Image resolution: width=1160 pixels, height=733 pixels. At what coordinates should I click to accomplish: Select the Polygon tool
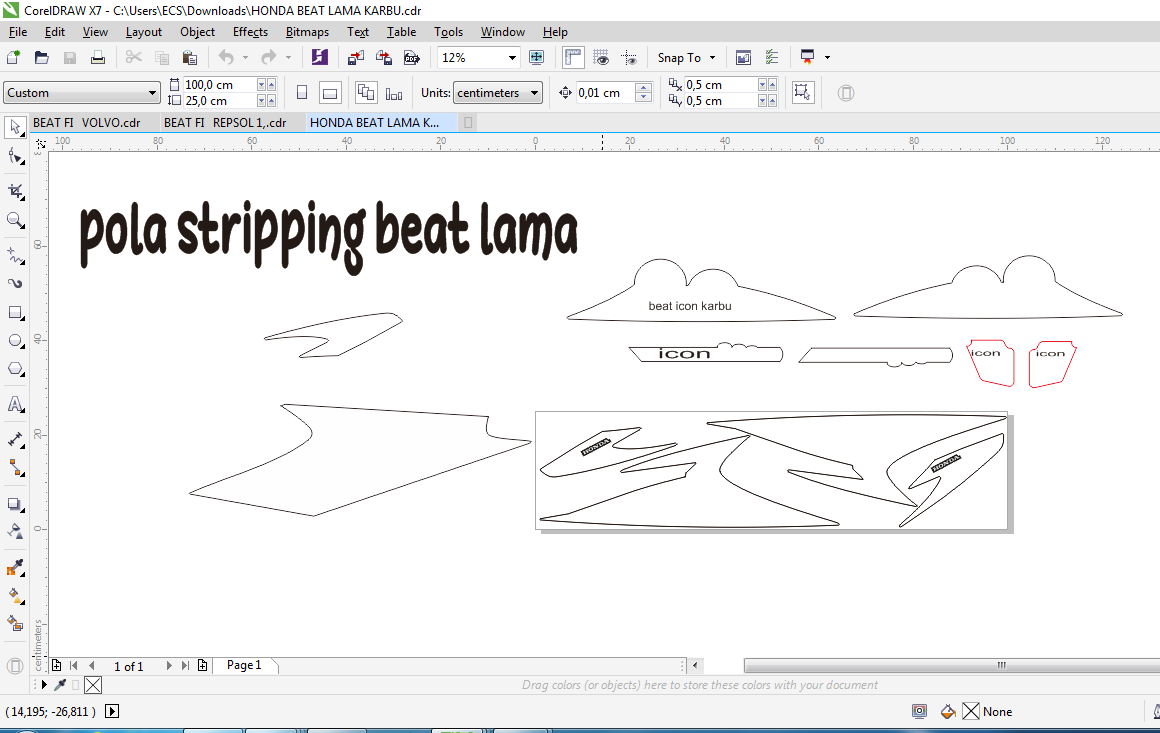15,369
